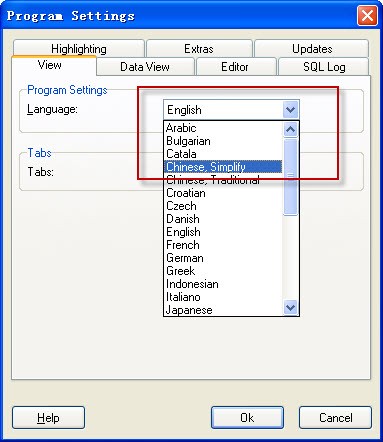The image size is (383, 442).
Task: Click the language list scrollbar thumb
Action: (290, 177)
